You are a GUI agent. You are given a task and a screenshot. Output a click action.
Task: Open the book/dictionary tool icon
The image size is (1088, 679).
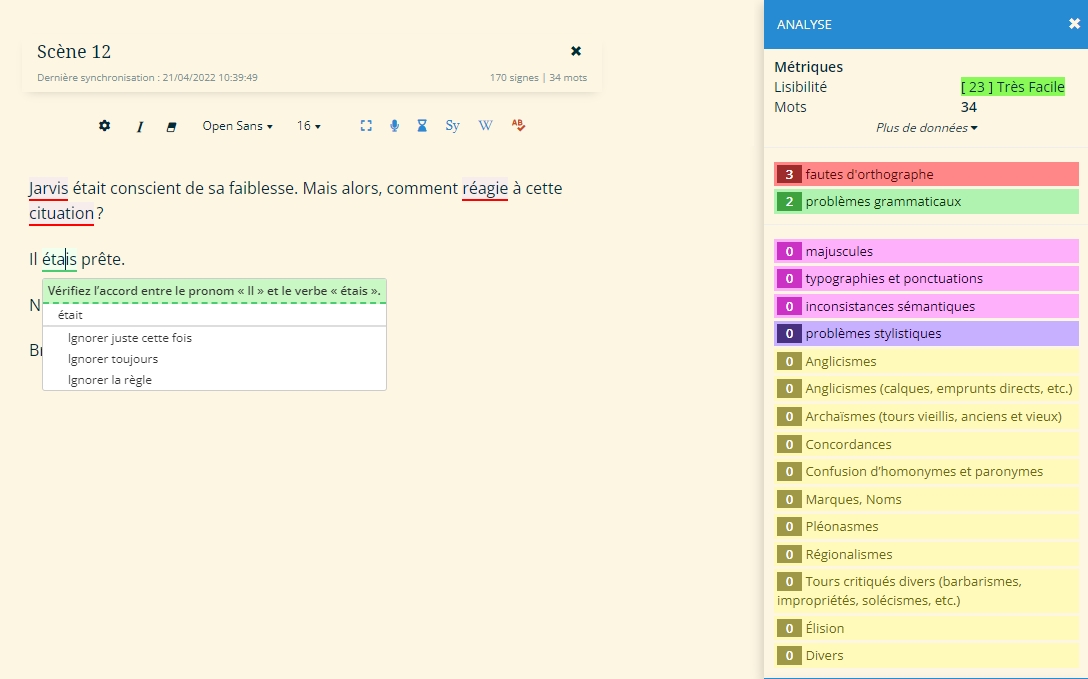(171, 126)
